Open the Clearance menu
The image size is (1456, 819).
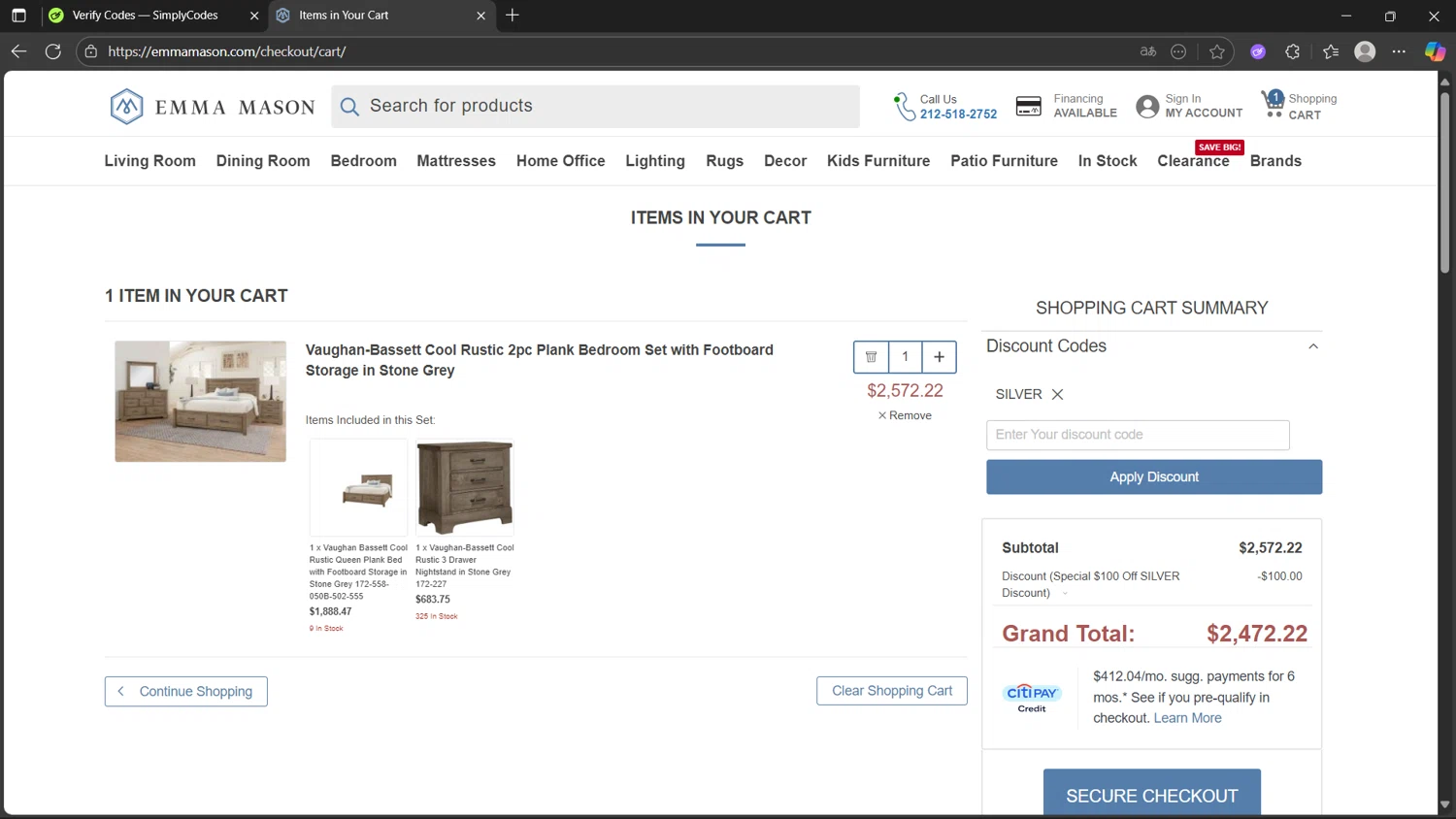click(x=1193, y=161)
